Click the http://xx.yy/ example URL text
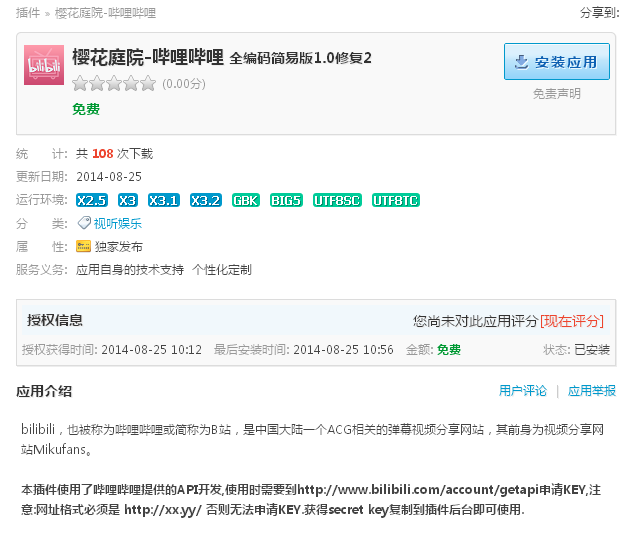This screenshot has width=619, height=544. (163, 510)
